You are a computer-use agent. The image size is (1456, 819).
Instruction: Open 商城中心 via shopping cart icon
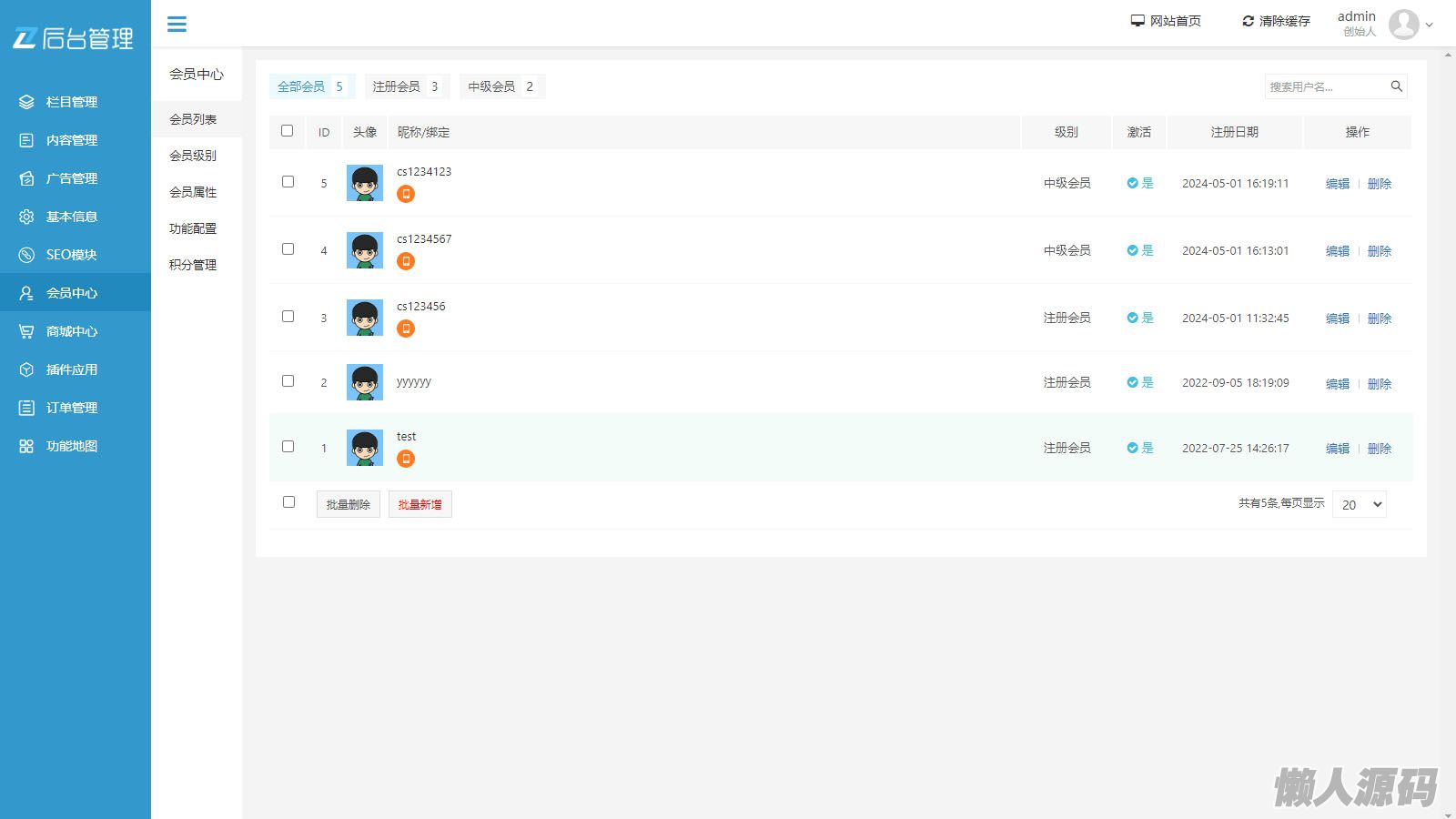26,331
